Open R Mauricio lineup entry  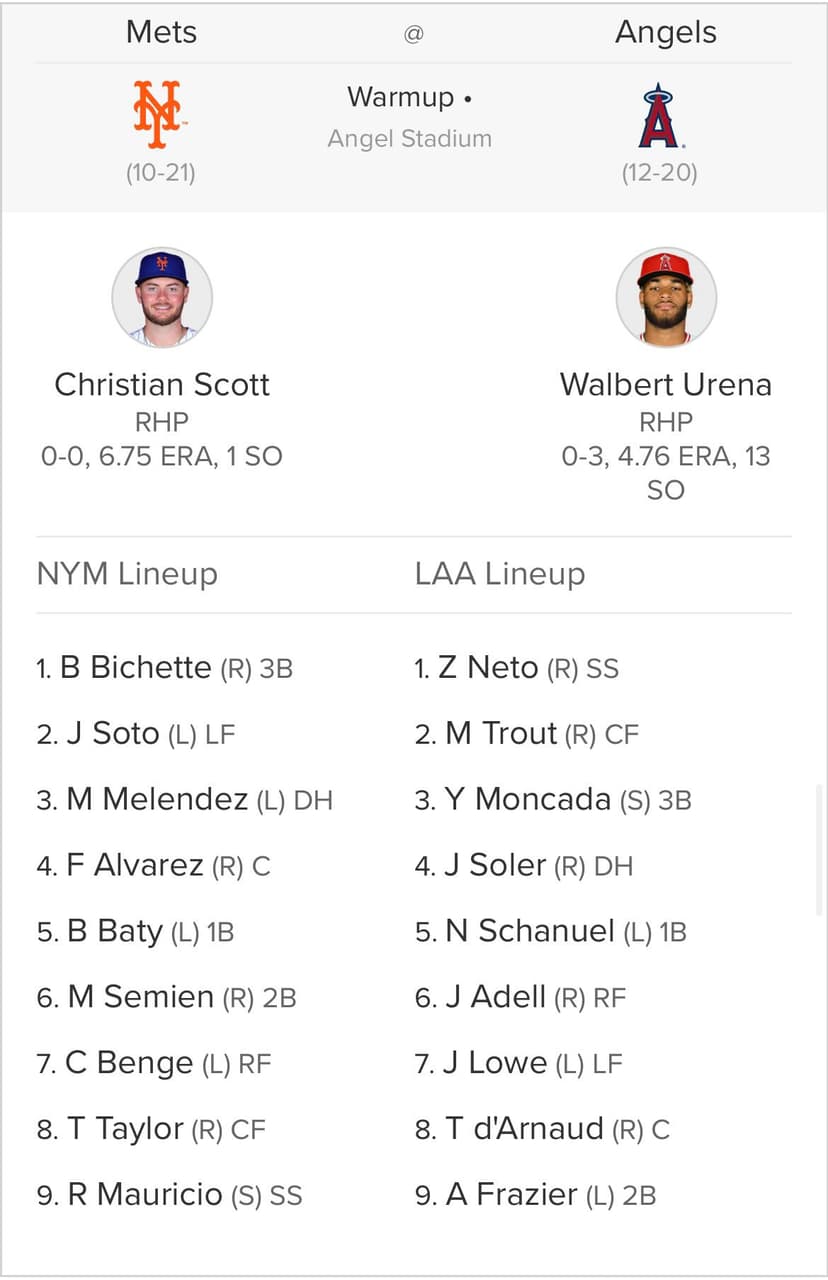pyautogui.click(x=169, y=1195)
